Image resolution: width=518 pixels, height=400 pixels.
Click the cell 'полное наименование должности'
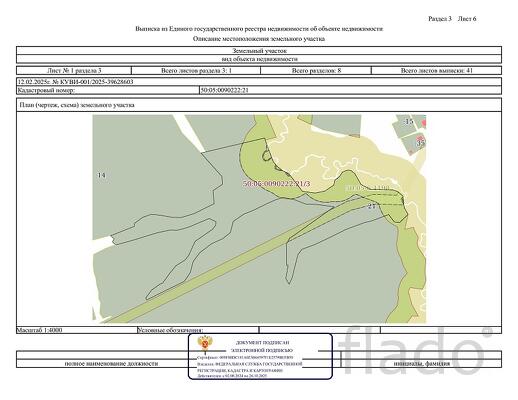point(111,364)
